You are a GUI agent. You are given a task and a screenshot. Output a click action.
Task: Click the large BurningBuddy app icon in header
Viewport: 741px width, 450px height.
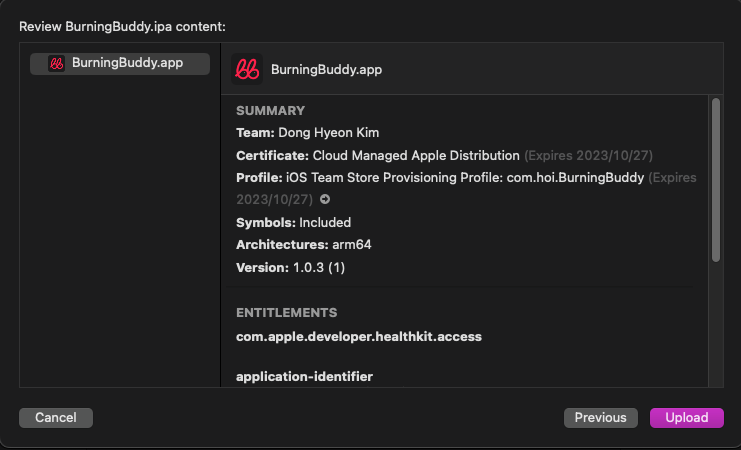pos(247,69)
